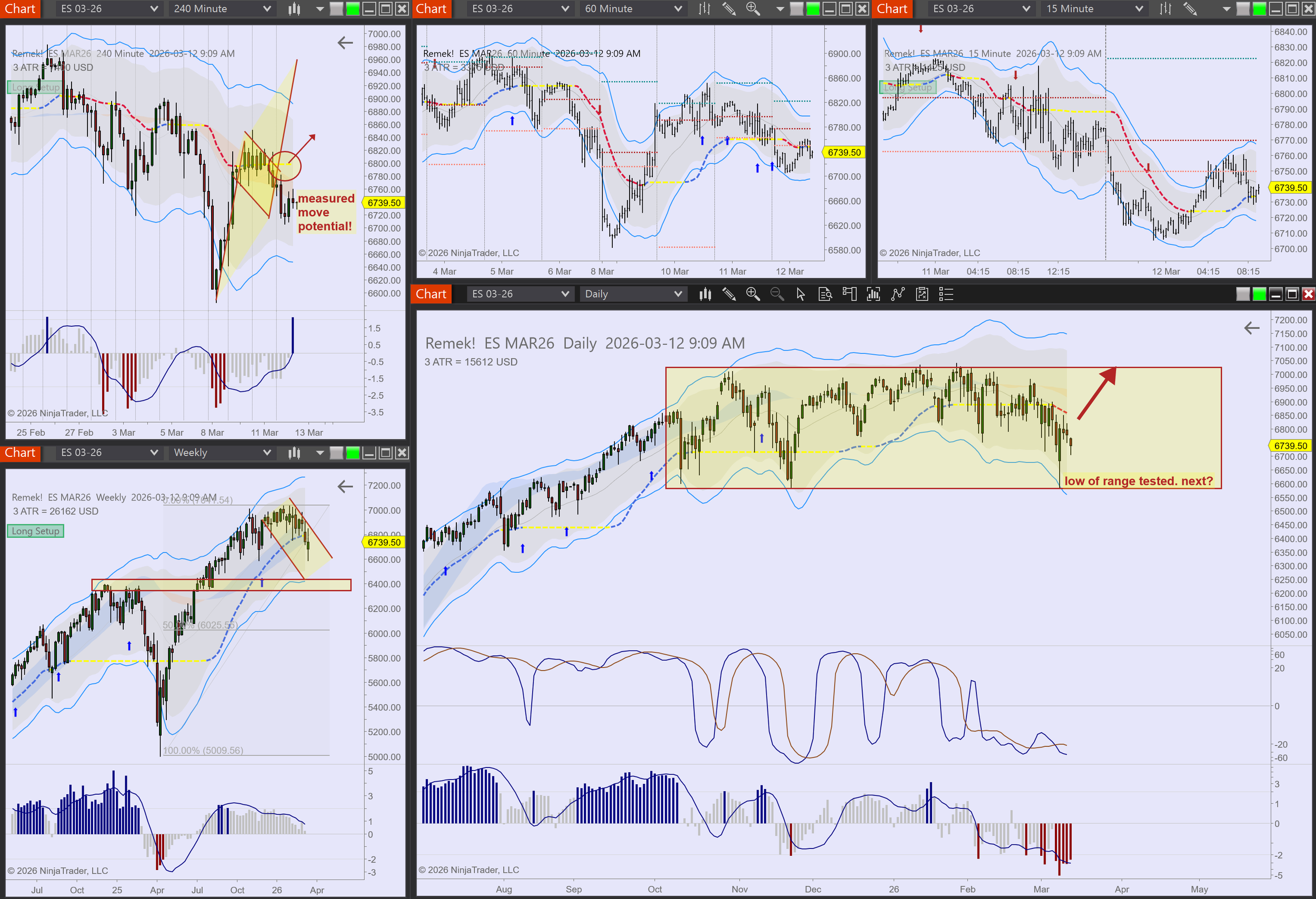This screenshot has width=1316, height=899.
Task: Toggle green link button on Daily chart
Action: [1259, 294]
